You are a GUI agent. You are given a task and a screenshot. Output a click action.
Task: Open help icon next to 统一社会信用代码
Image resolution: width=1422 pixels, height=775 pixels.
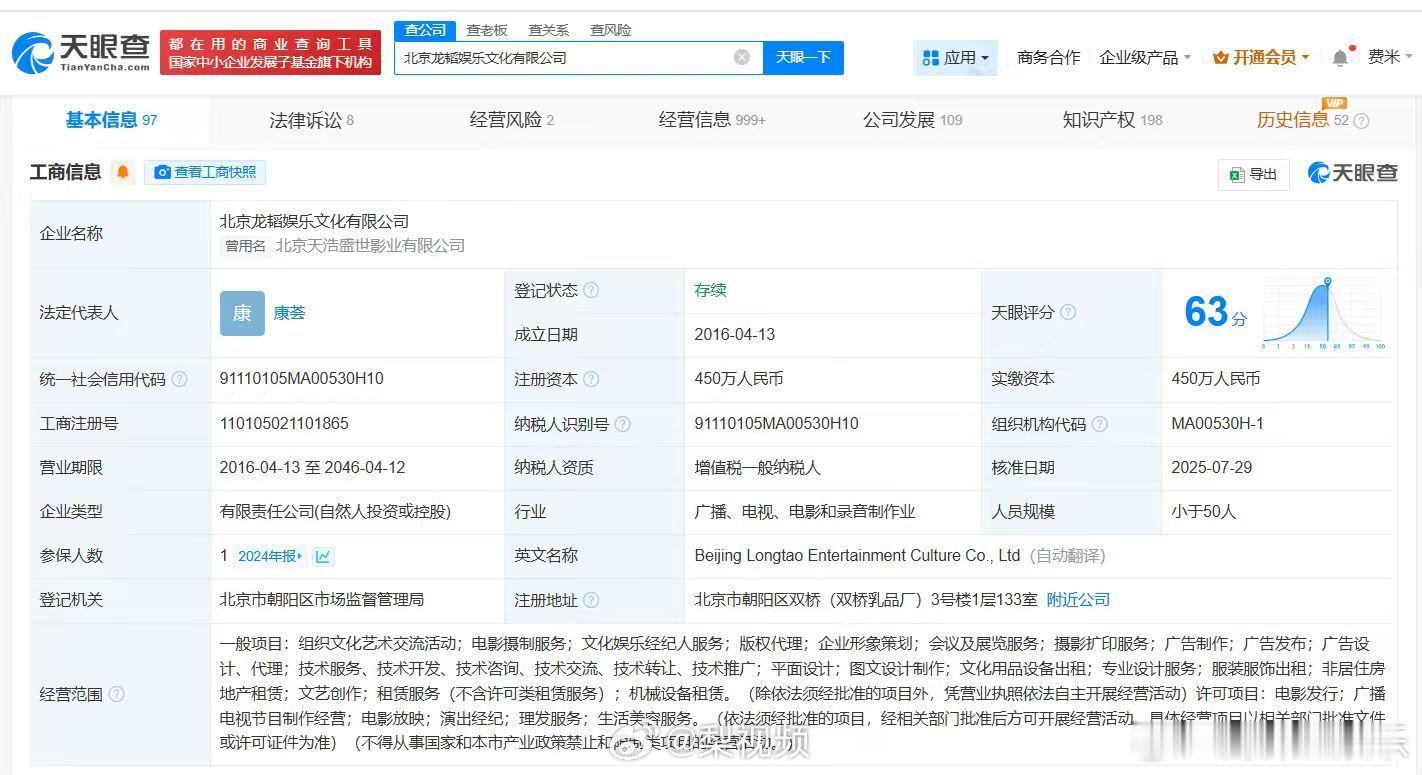179,379
